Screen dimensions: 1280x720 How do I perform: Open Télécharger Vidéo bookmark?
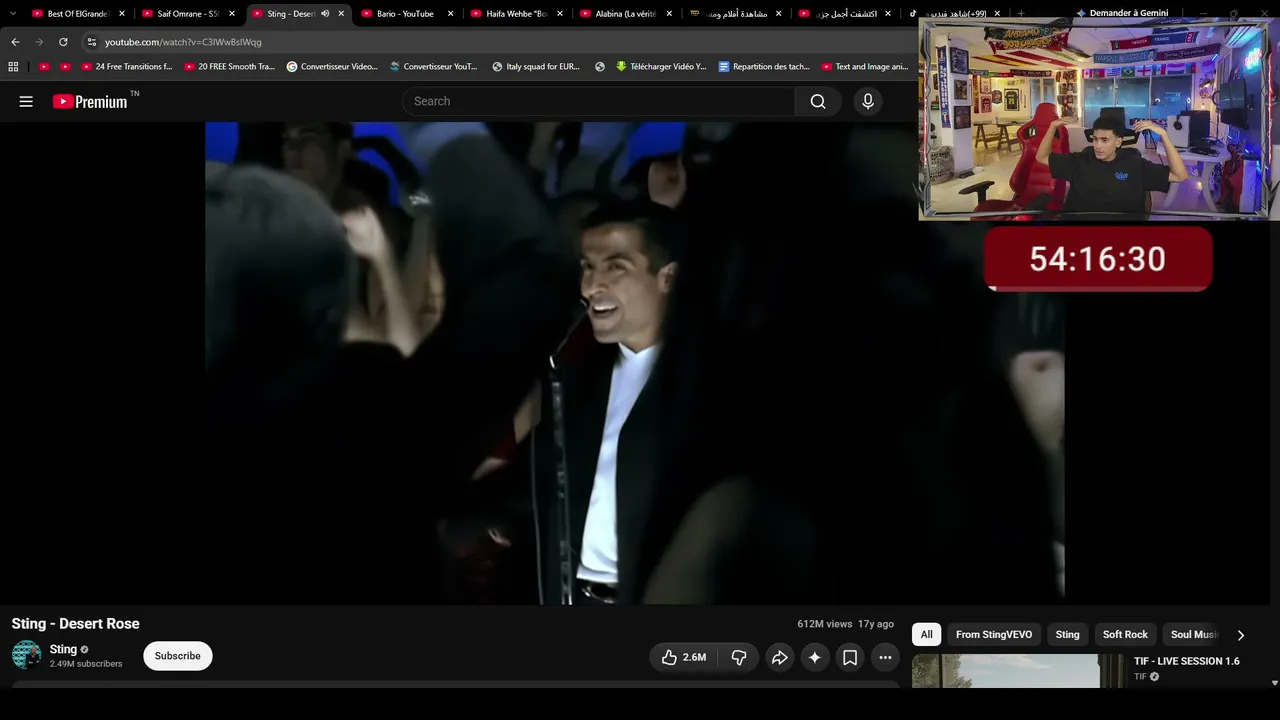(661, 67)
